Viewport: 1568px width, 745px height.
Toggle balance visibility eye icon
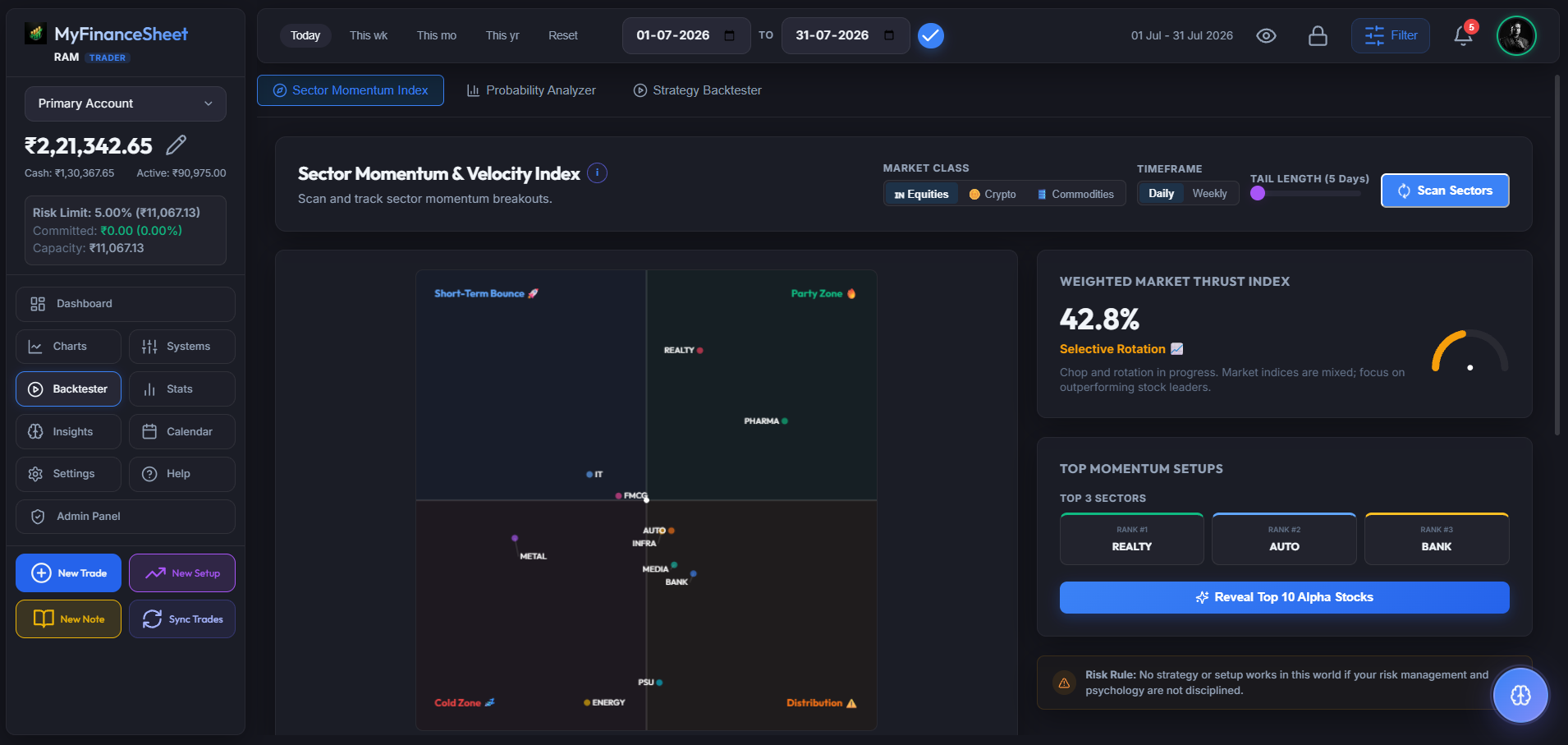(1266, 36)
